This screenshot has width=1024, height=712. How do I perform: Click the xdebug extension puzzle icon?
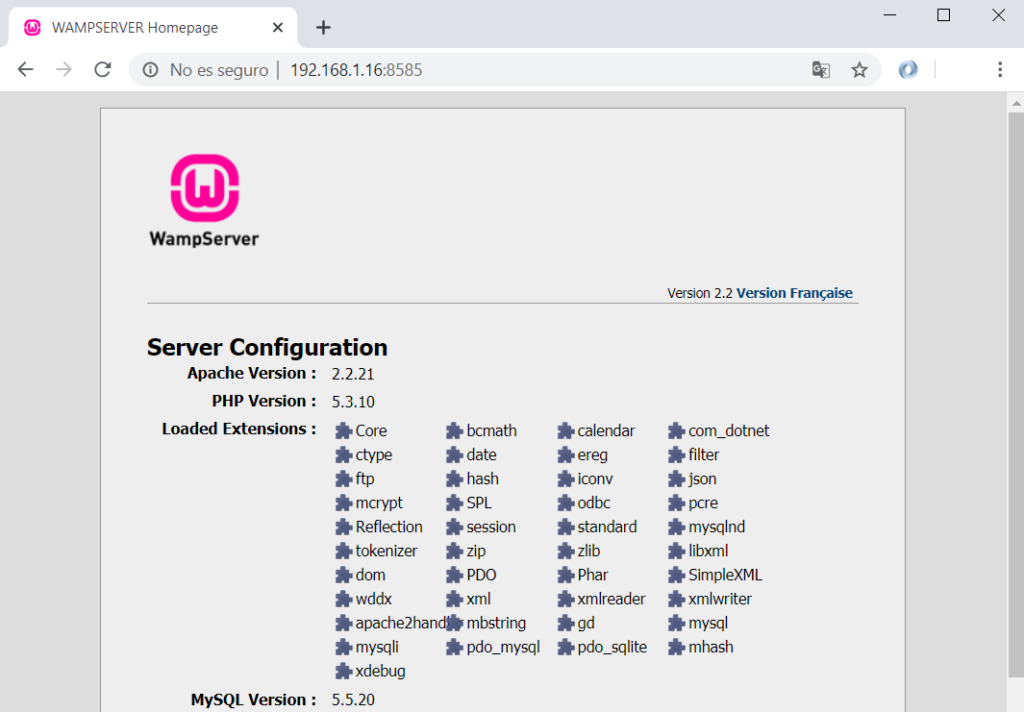tap(344, 672)
